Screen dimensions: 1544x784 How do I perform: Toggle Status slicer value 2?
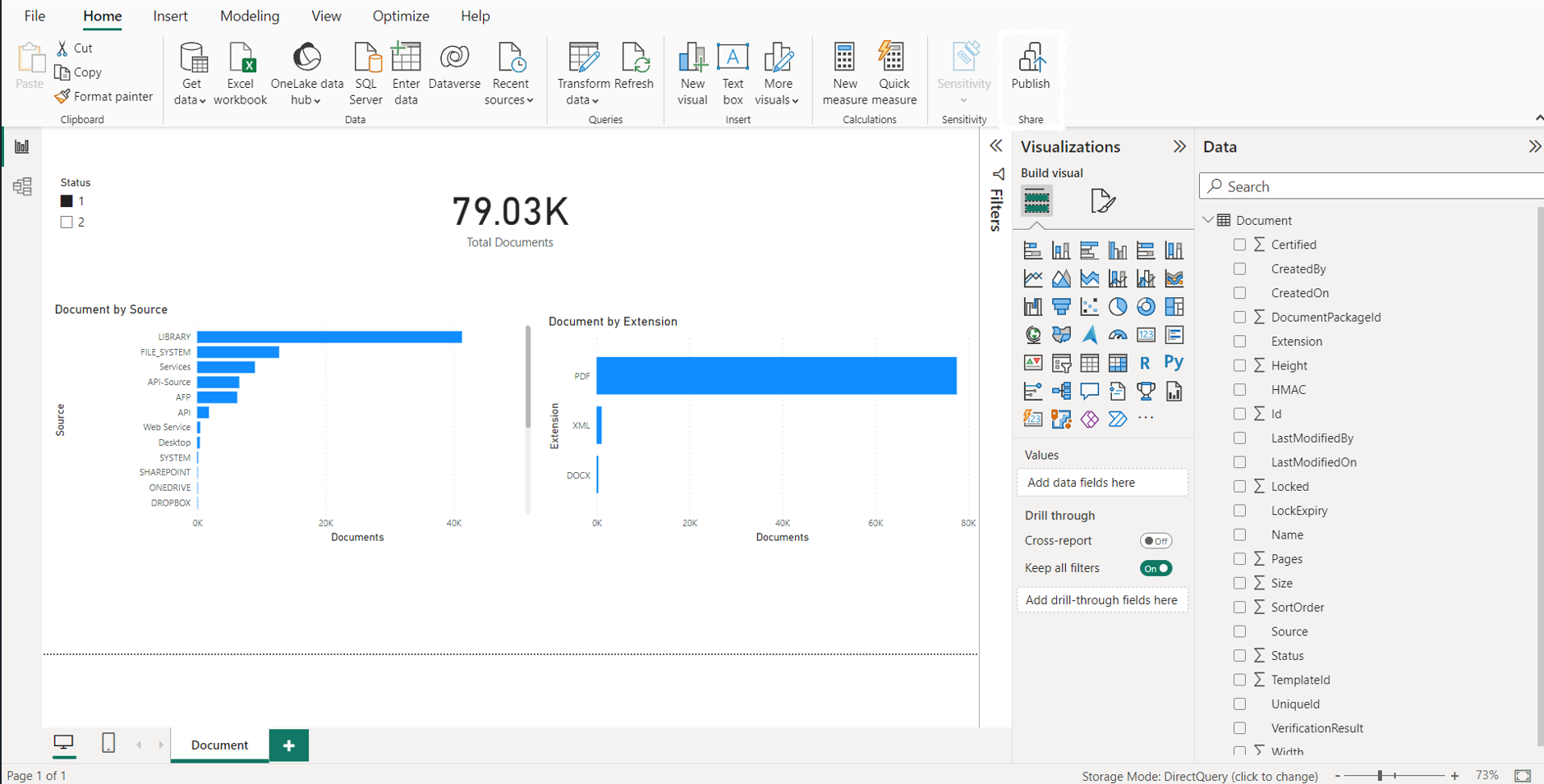click(67, 222)
